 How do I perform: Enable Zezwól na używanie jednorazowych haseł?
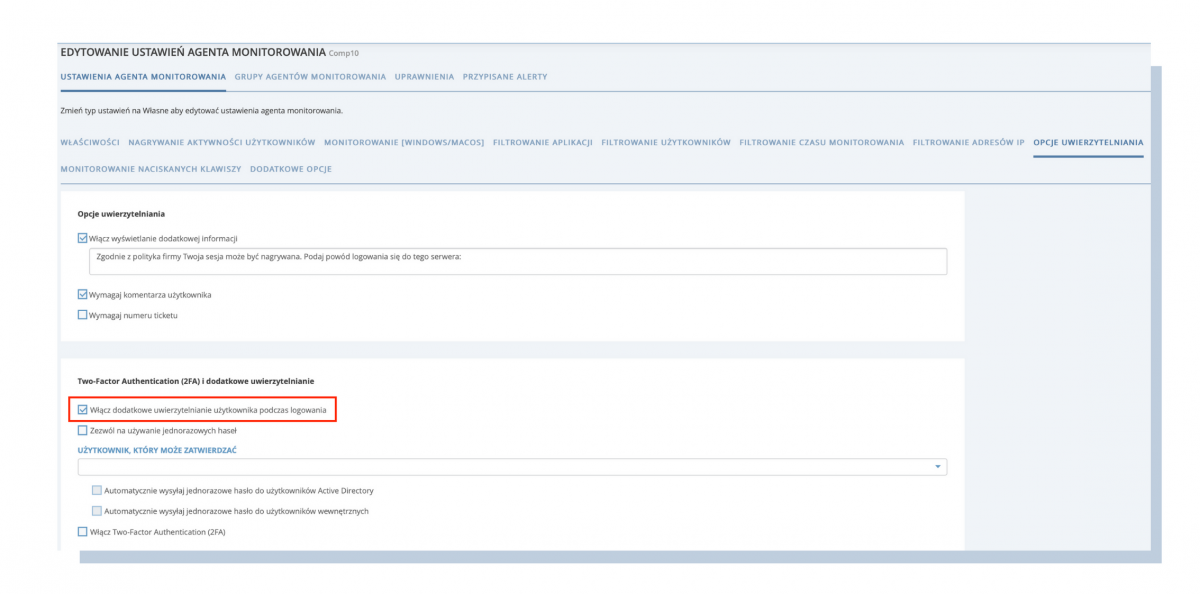coord(83,431)
